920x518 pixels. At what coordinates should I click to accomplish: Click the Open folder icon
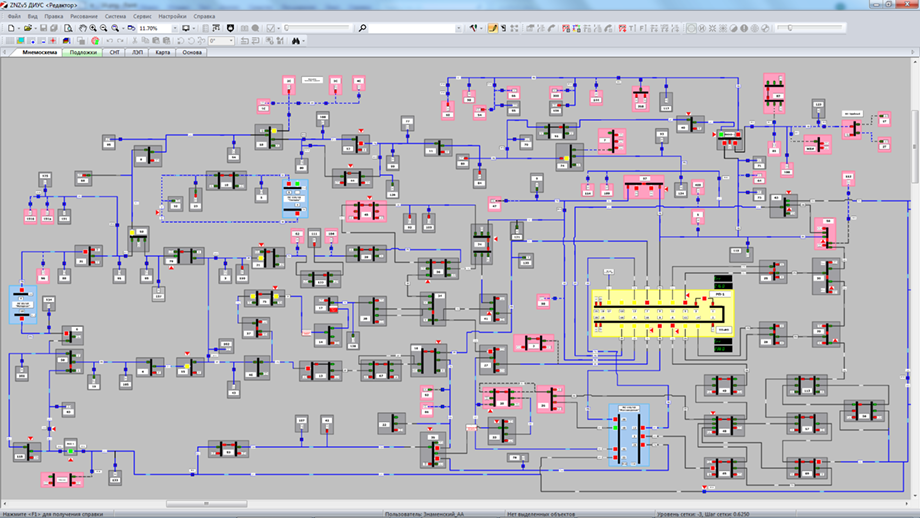tap(28, 28)
